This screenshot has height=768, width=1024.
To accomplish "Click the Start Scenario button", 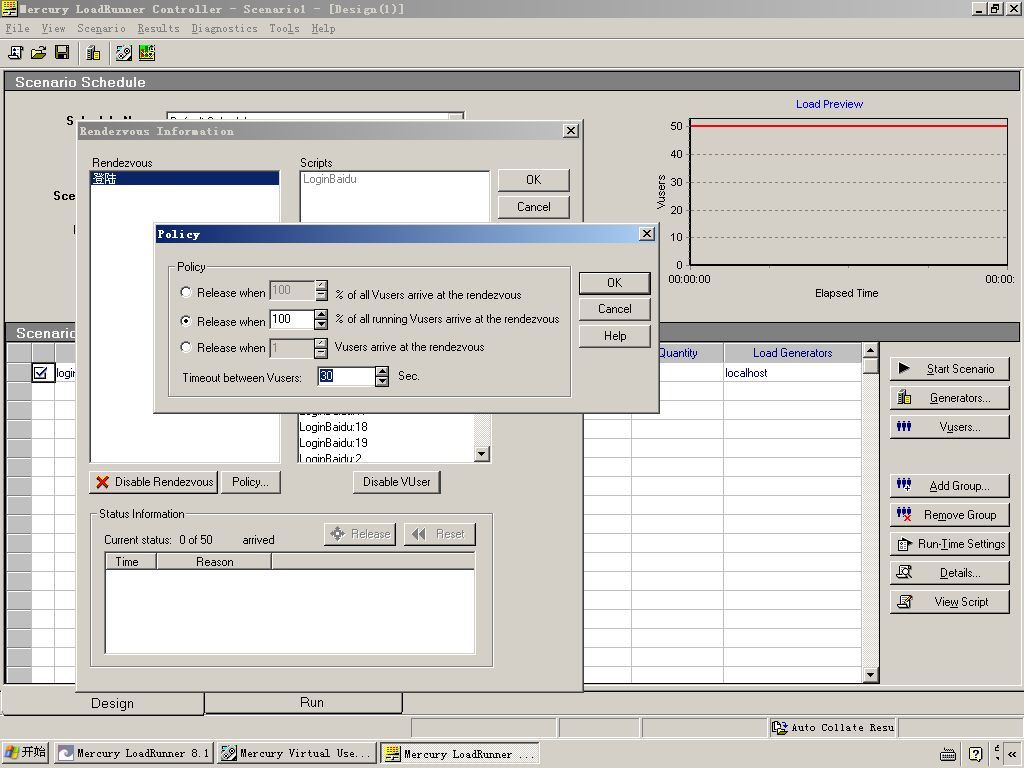I will (950, 369).
